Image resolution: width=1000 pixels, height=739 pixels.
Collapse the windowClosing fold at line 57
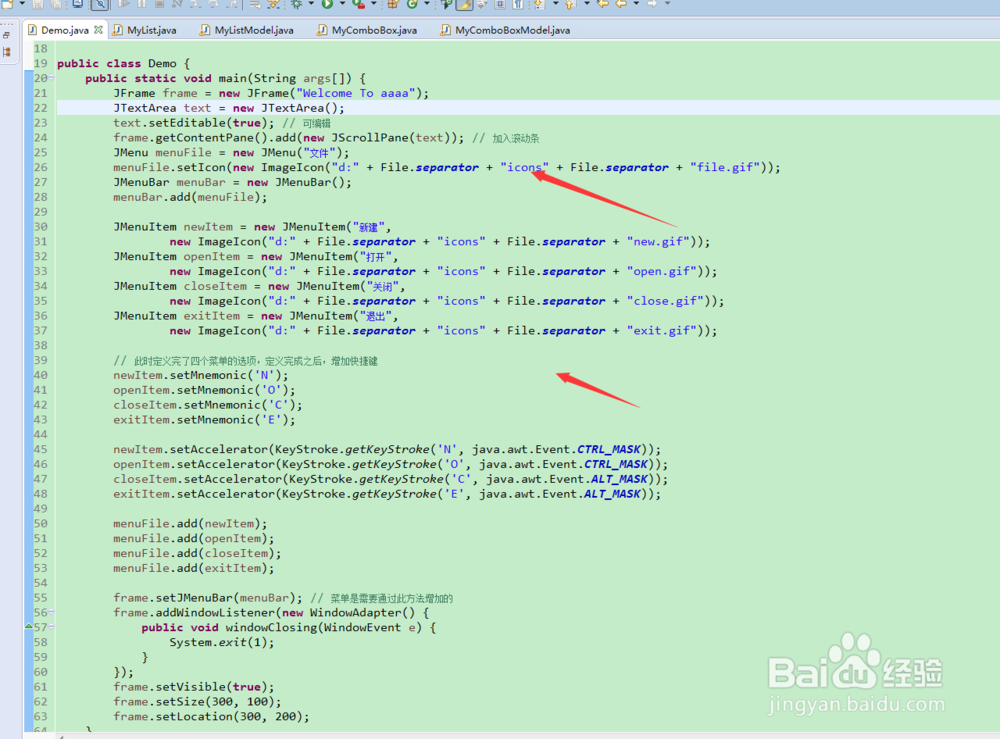52,627
